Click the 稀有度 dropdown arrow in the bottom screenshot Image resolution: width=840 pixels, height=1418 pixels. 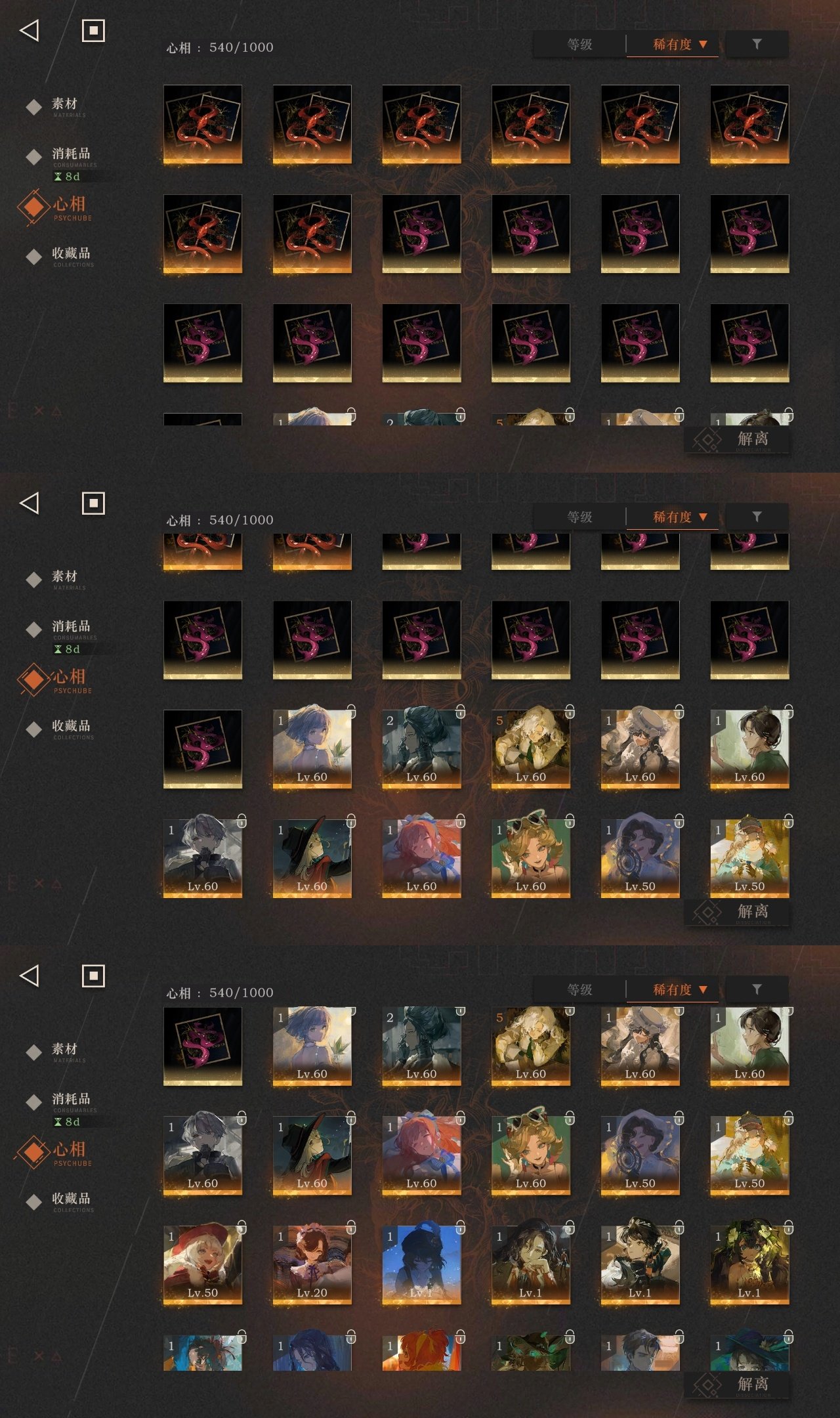(x=703, y=989)
